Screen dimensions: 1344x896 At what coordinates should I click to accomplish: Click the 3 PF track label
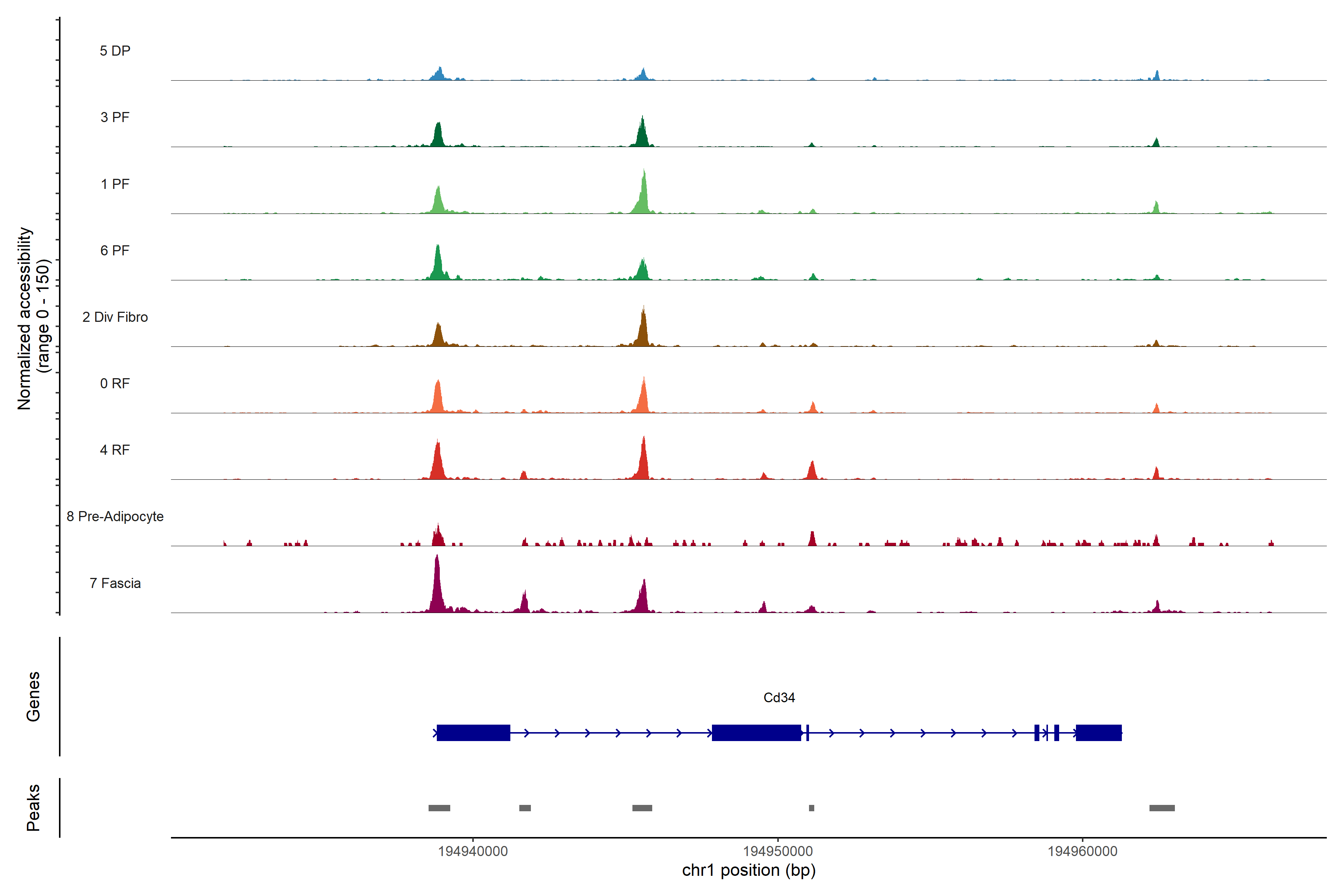click(x=115, y=117)
